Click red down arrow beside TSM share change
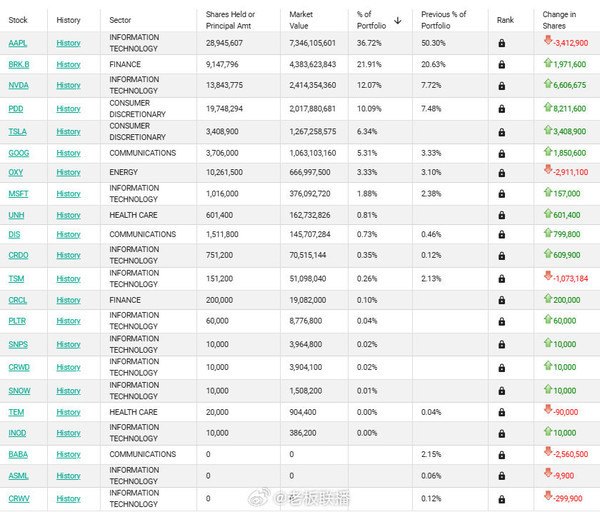The width and height of the screenshot is (600, 512). (x=548, y=276)
